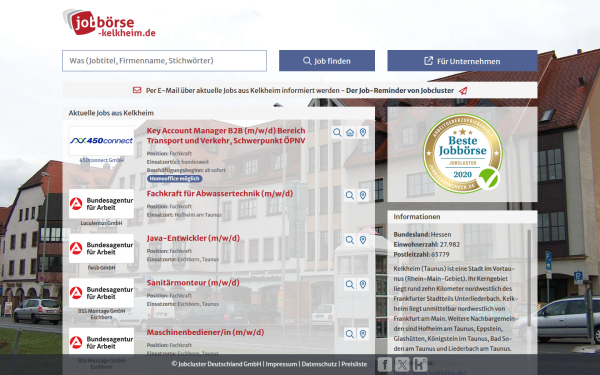Screen dimensions: 600x375
Task: Click map pin icon for Fachkraft für Abwassertechnik
Action: (363, 195)
